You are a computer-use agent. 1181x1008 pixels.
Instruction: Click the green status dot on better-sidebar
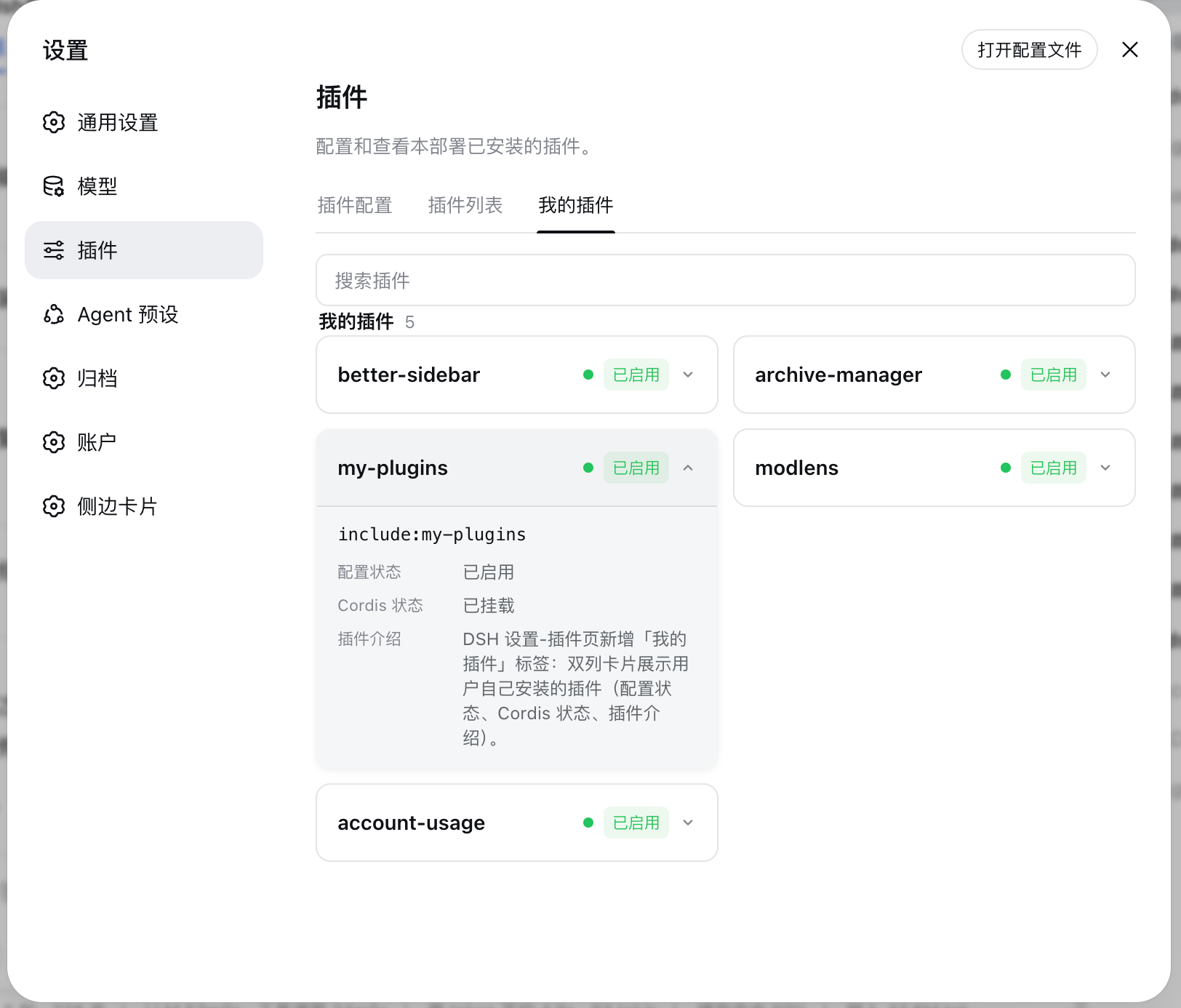click(x=588, y=375)
